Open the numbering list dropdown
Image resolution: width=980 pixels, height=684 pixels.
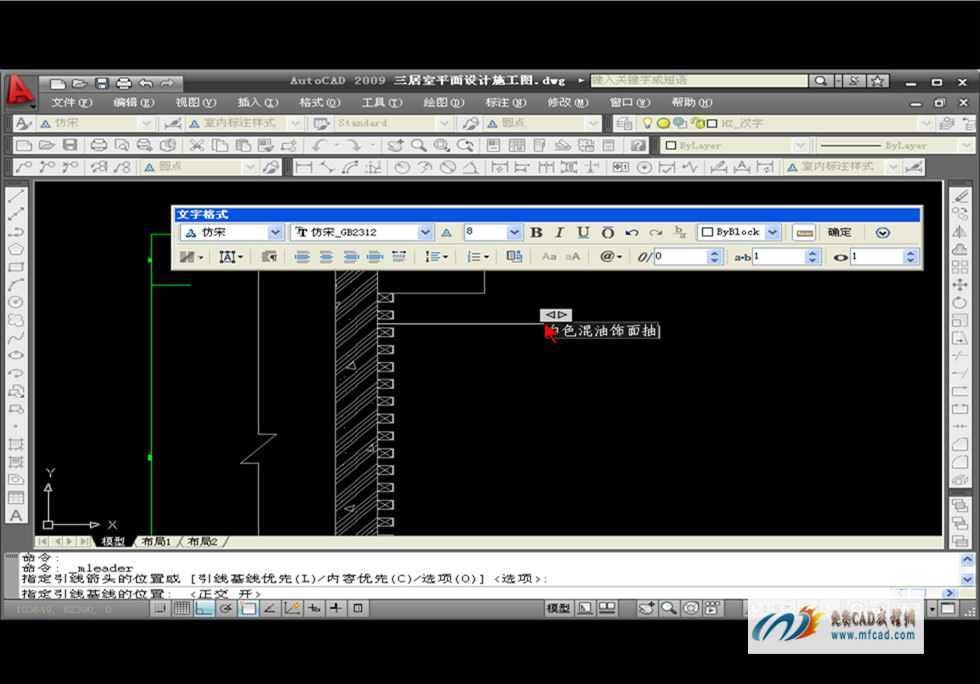[x=478, y=257]
